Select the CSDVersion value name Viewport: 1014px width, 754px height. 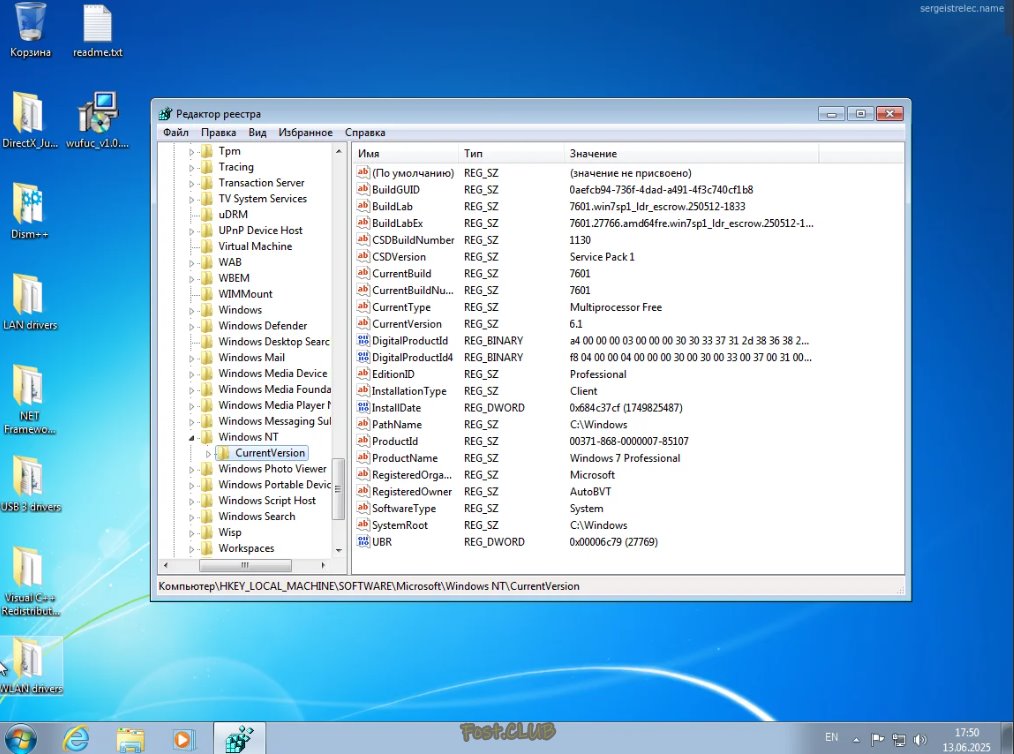(399, 257)
